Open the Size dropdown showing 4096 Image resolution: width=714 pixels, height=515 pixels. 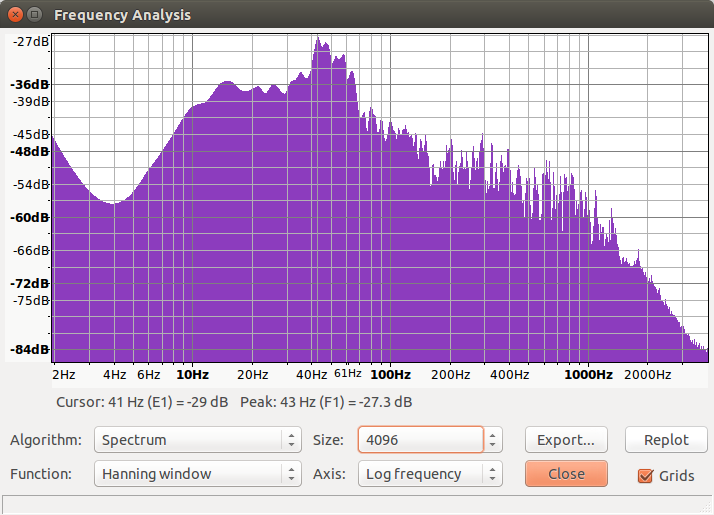coord(430,439)
